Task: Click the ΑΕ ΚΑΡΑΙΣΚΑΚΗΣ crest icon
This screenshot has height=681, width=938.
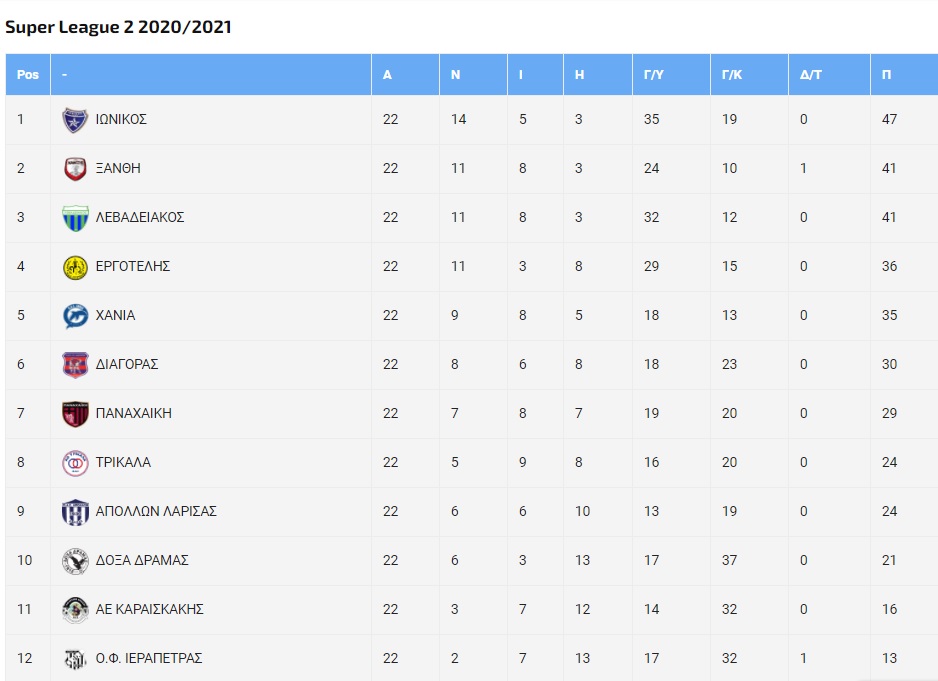Action: [75, 610]
